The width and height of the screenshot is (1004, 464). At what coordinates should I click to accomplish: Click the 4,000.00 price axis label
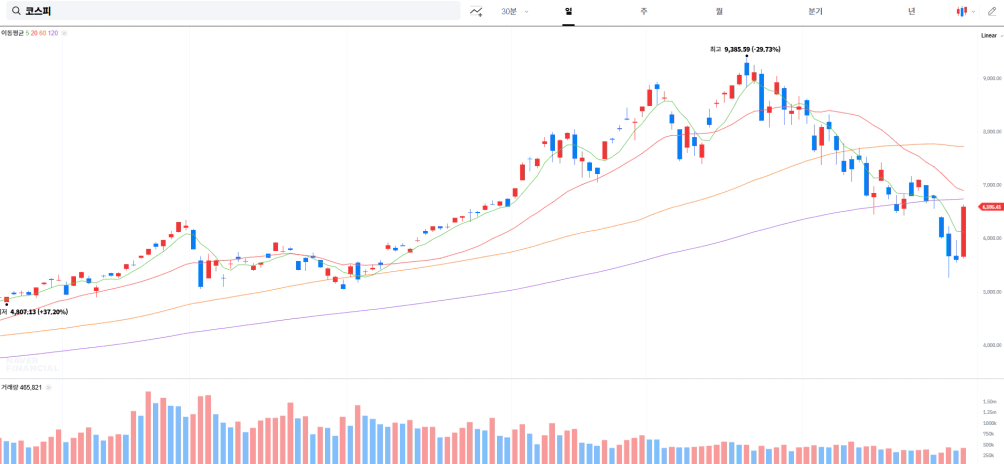[x=992, y=345]
